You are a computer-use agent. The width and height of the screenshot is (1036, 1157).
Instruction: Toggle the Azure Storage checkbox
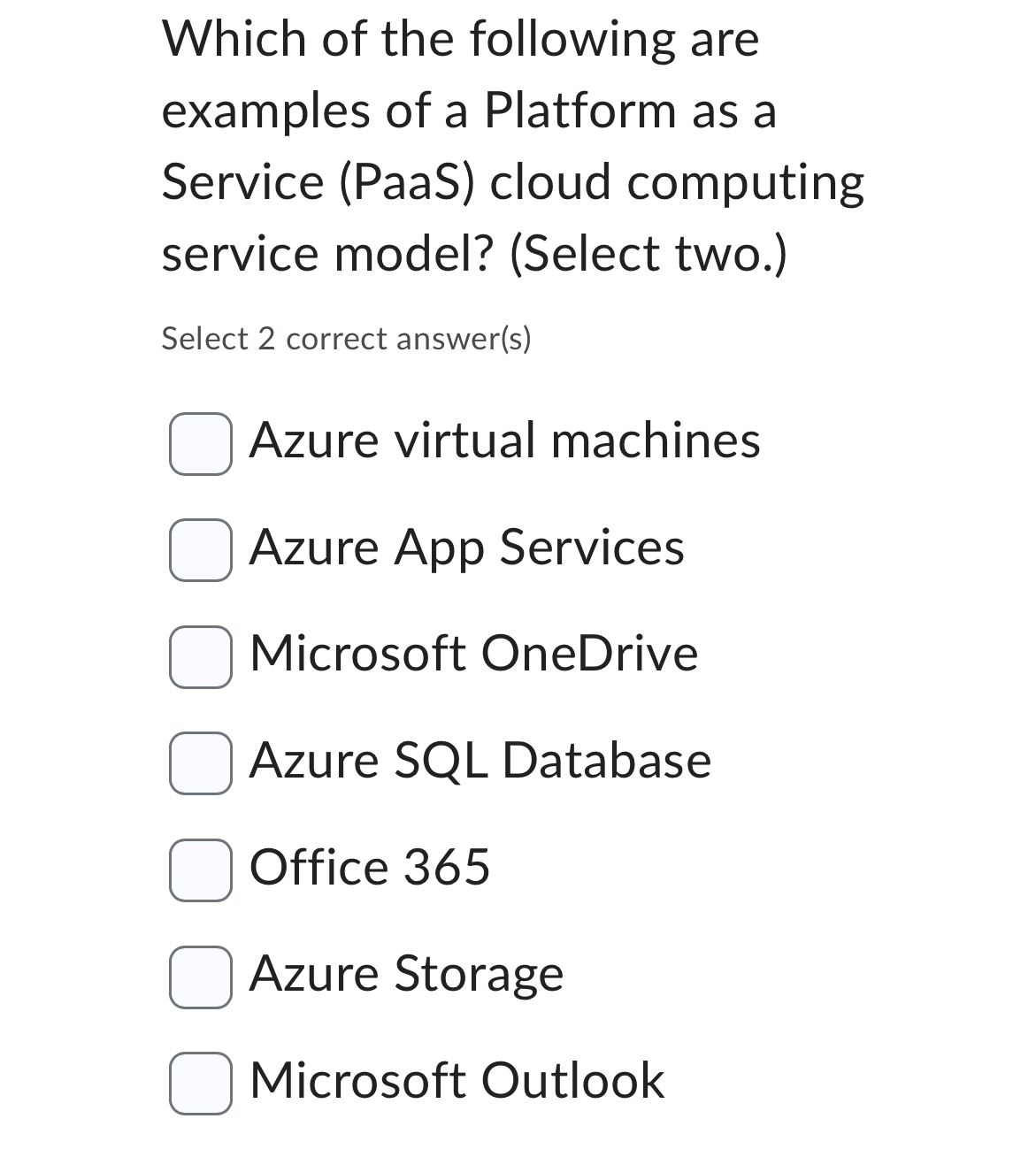(201, 976)
